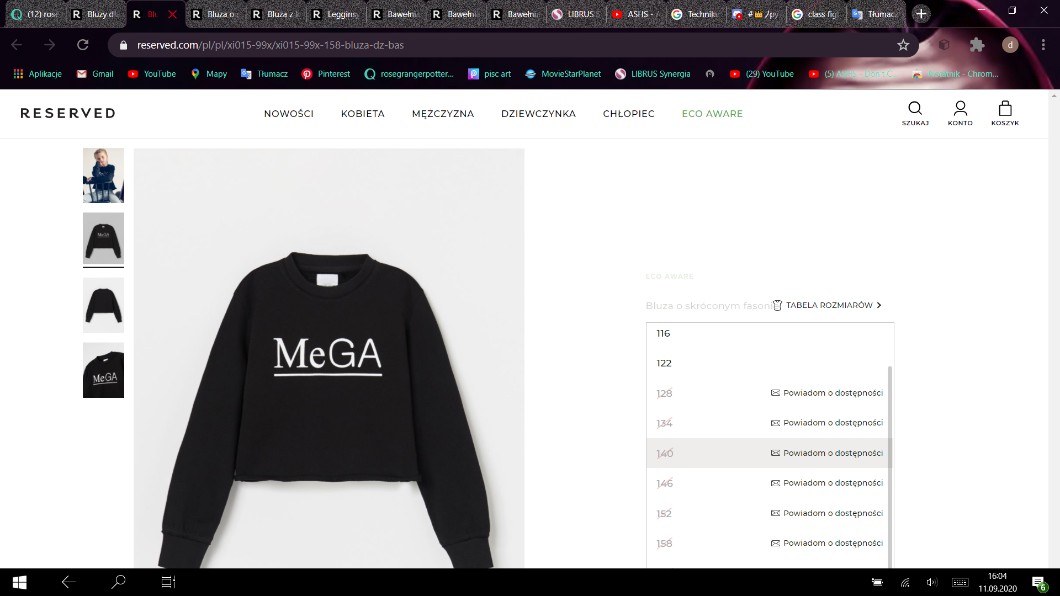Bookmark this page with the star icon
1060x596 pixels.
(903, 45)
